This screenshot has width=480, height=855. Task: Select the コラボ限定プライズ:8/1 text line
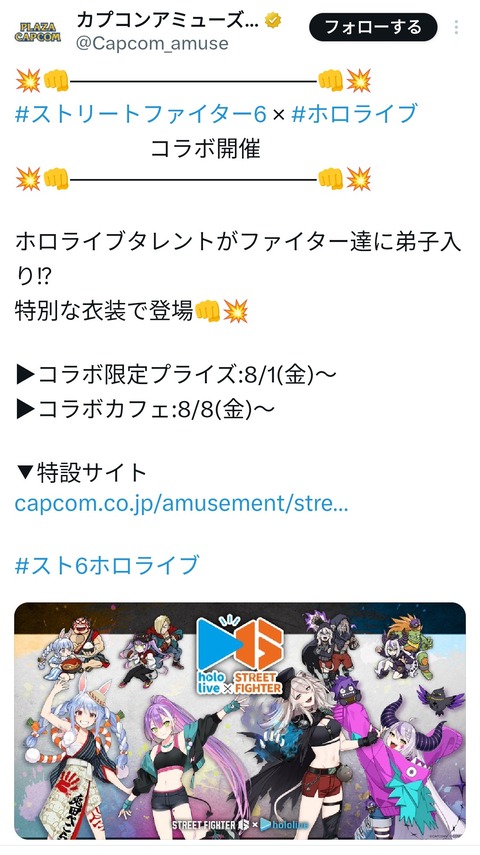pos(176,375)
